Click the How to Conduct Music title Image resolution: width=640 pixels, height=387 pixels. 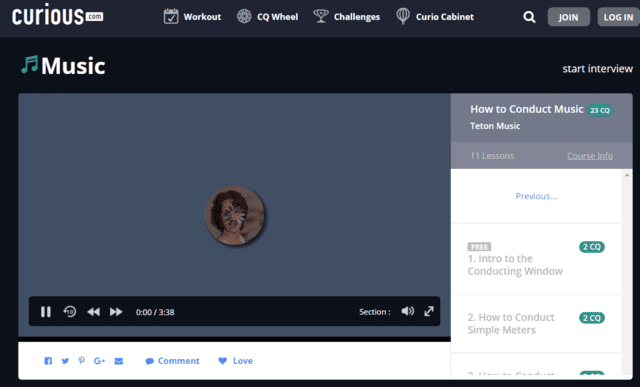(527, 109)
